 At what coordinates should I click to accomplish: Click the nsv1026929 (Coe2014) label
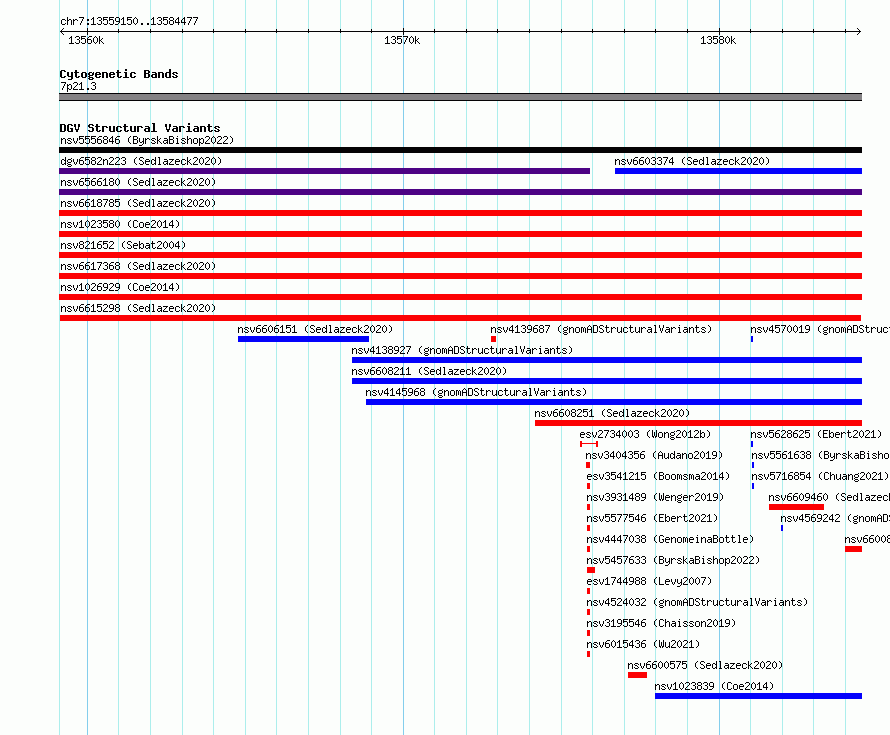click(x=120, y=287)
